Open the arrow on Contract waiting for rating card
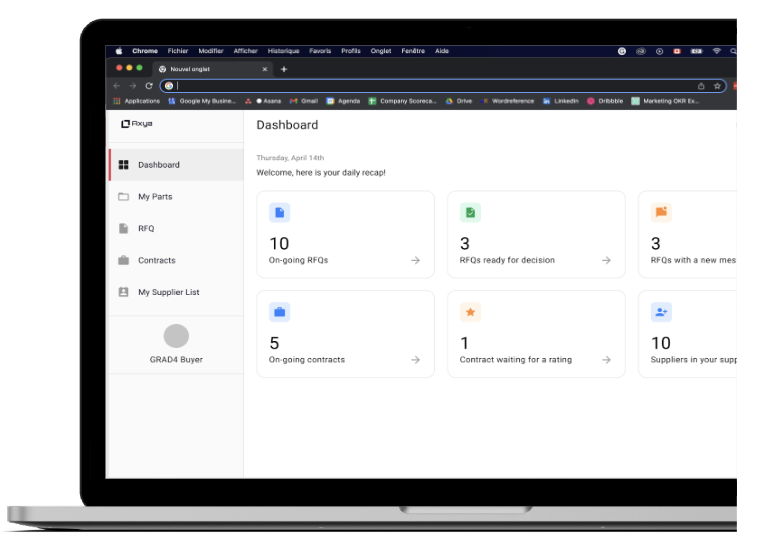Image resolution: width=768 pixels, height=548 pixels. 606,360
